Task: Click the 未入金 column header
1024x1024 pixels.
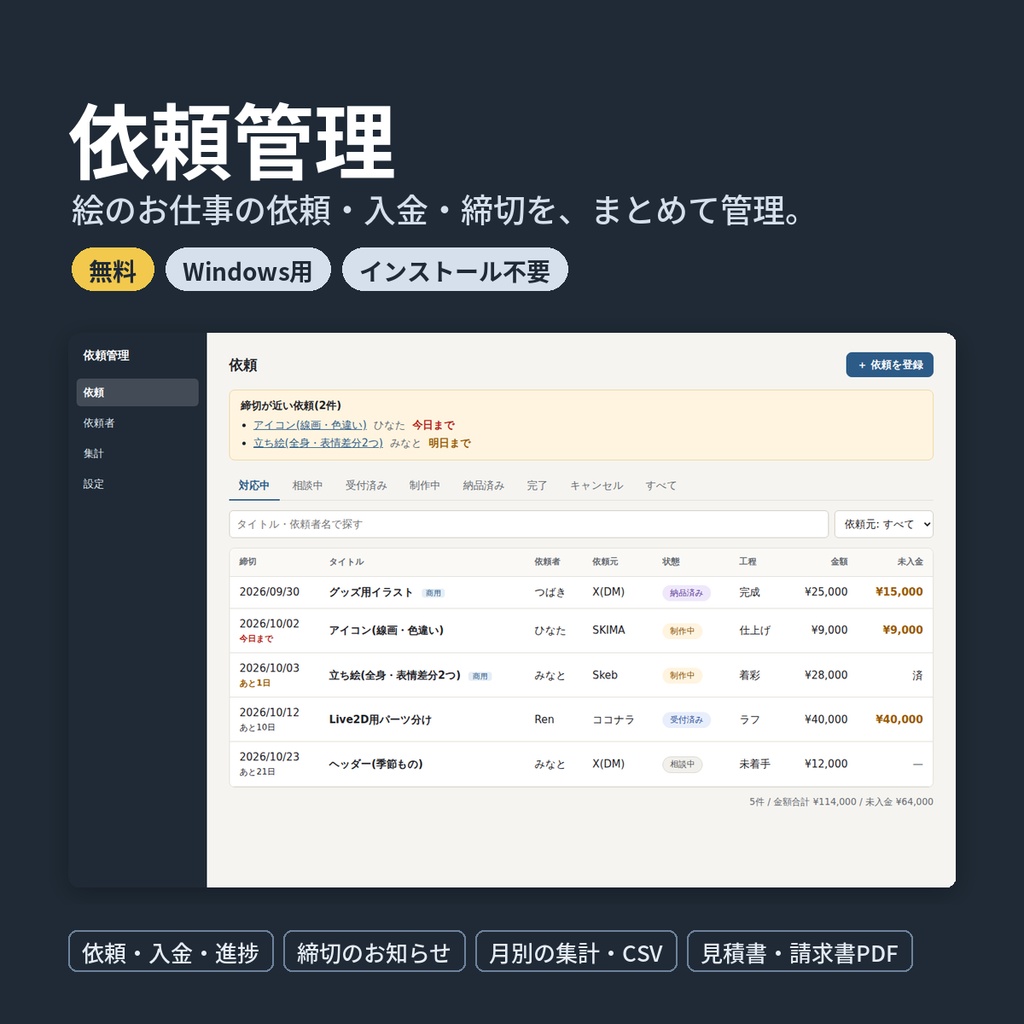Action: (x=910, y=562)
